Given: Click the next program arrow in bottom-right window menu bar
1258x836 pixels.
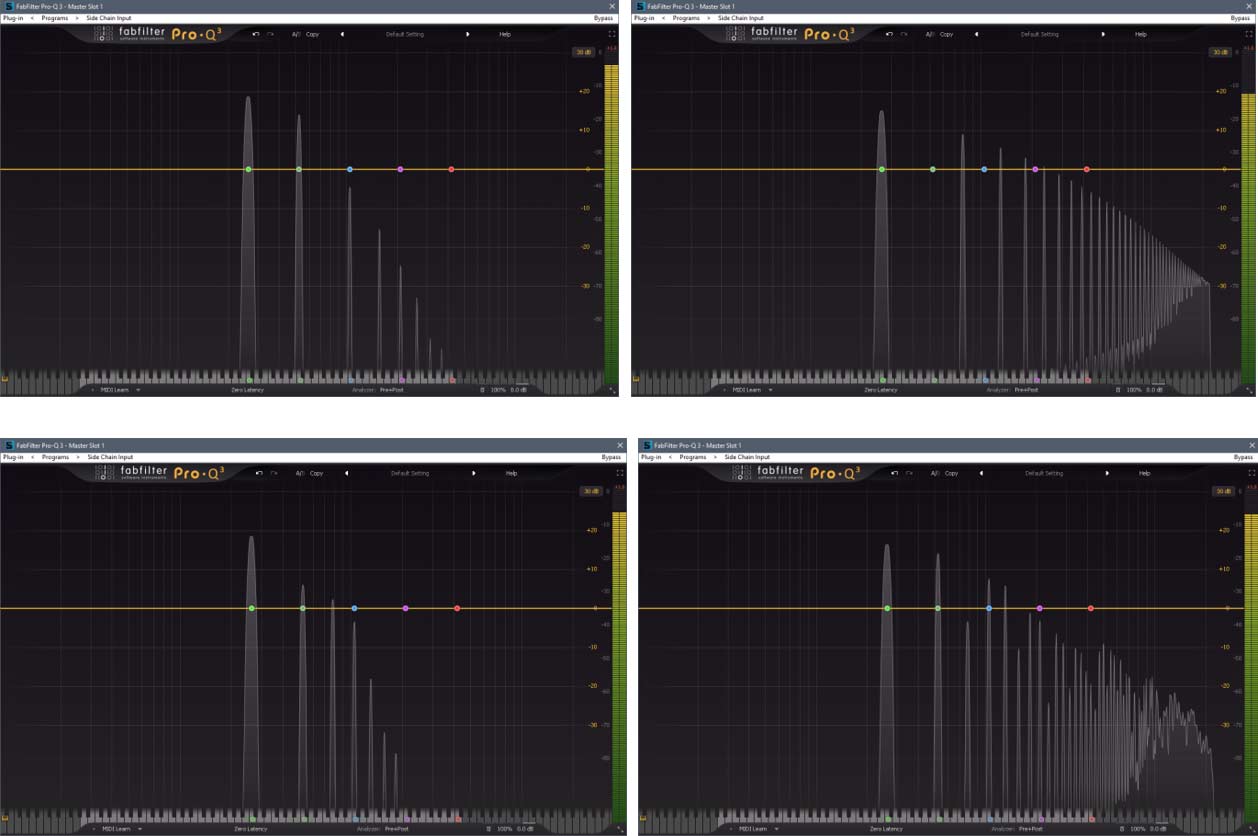Looking at the screenshot, I should (x=716, y=457).
